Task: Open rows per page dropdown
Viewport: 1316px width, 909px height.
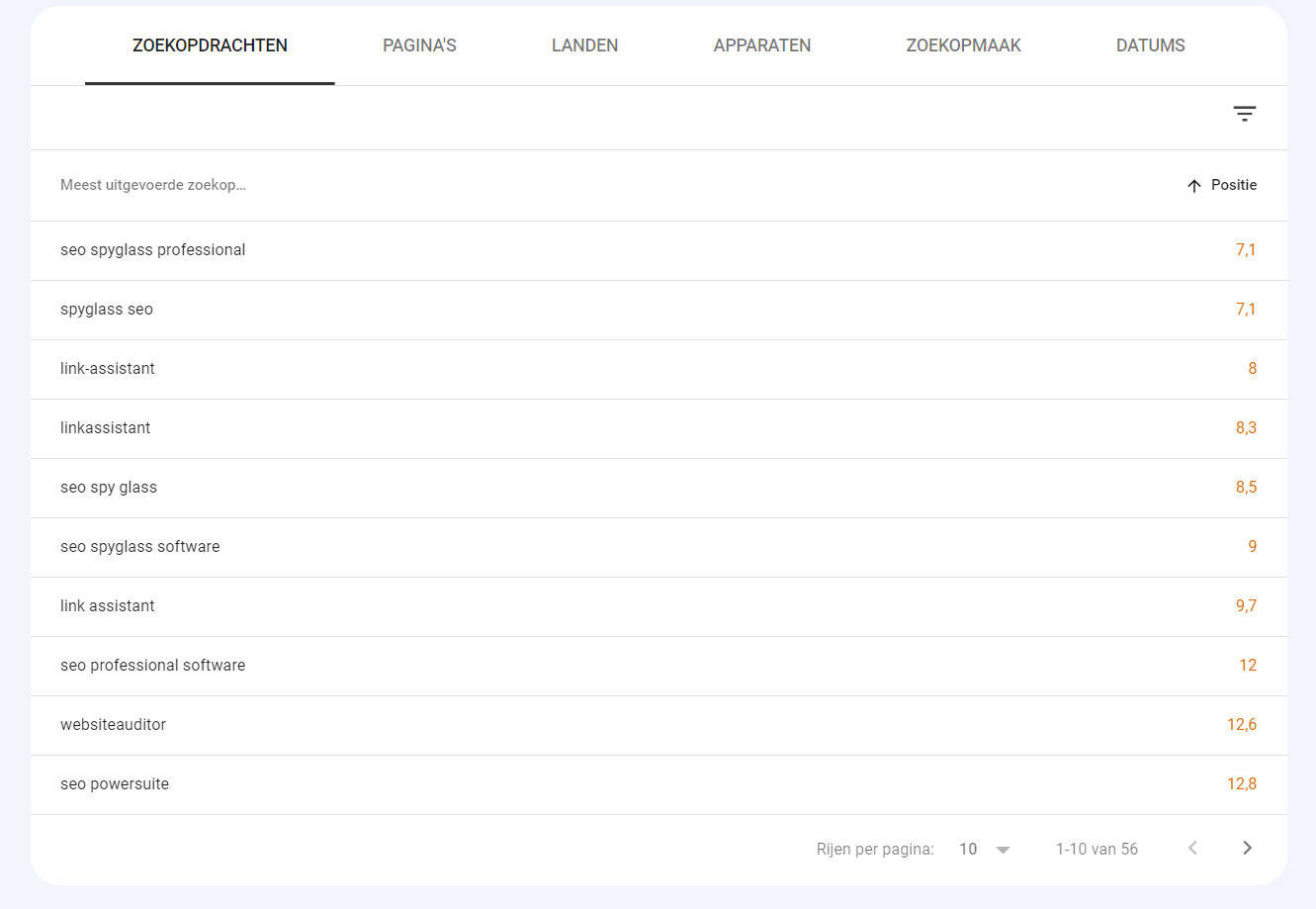Action: pos(985,849)
